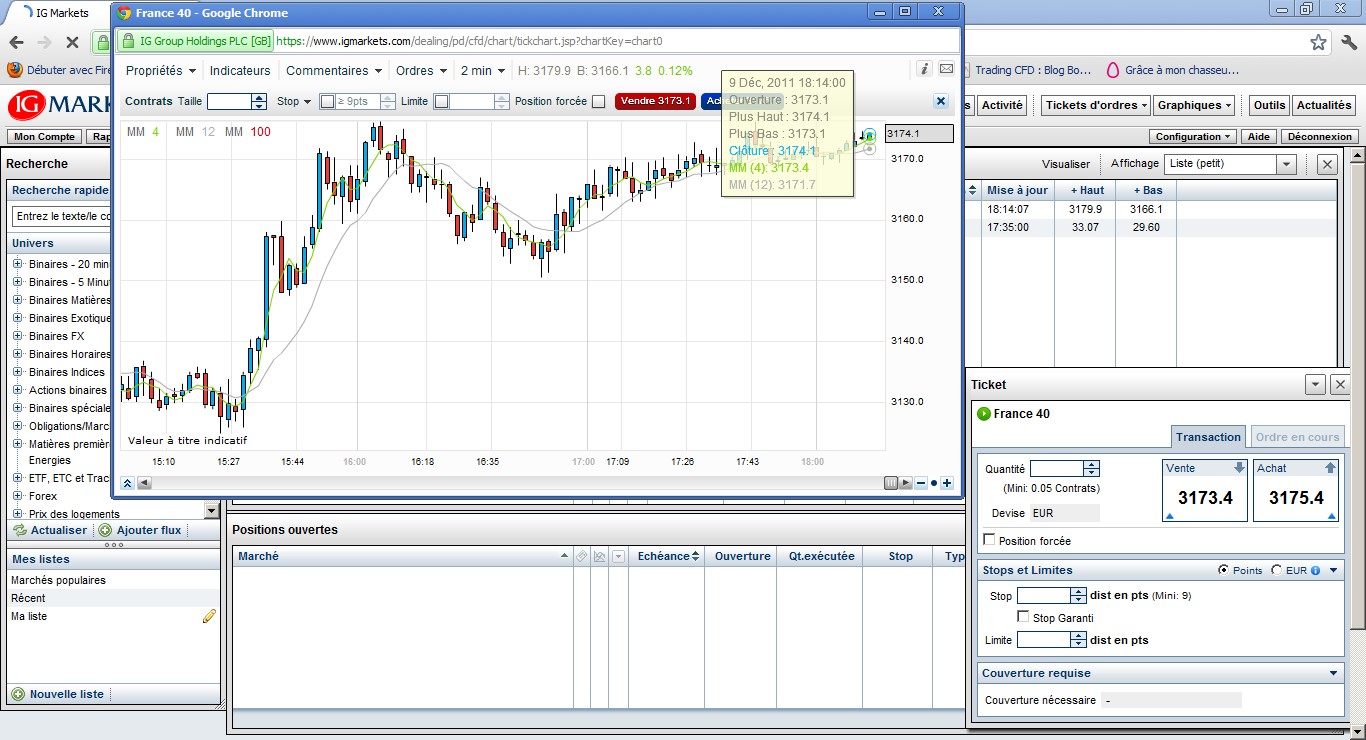Click the Mon Compte button

click(x=44, y=137)
